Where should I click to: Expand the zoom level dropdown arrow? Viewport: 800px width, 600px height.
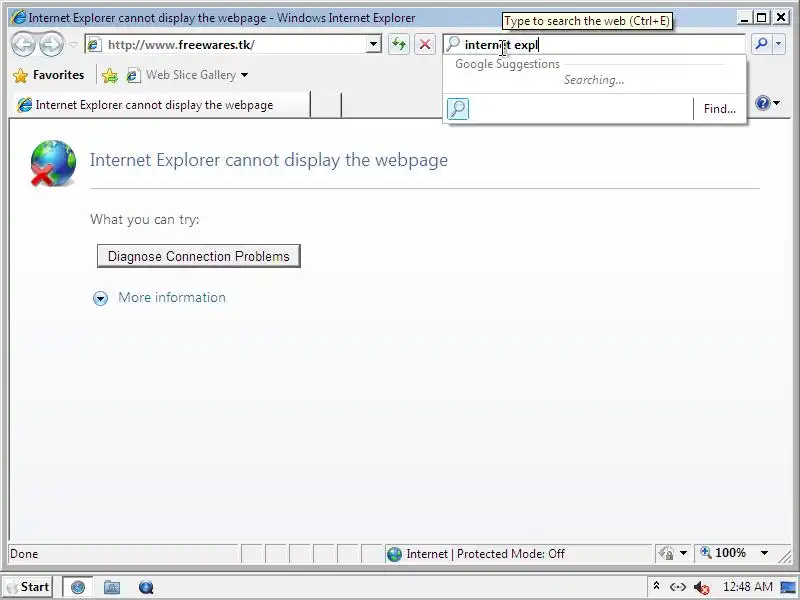click(x=764, y=553)
